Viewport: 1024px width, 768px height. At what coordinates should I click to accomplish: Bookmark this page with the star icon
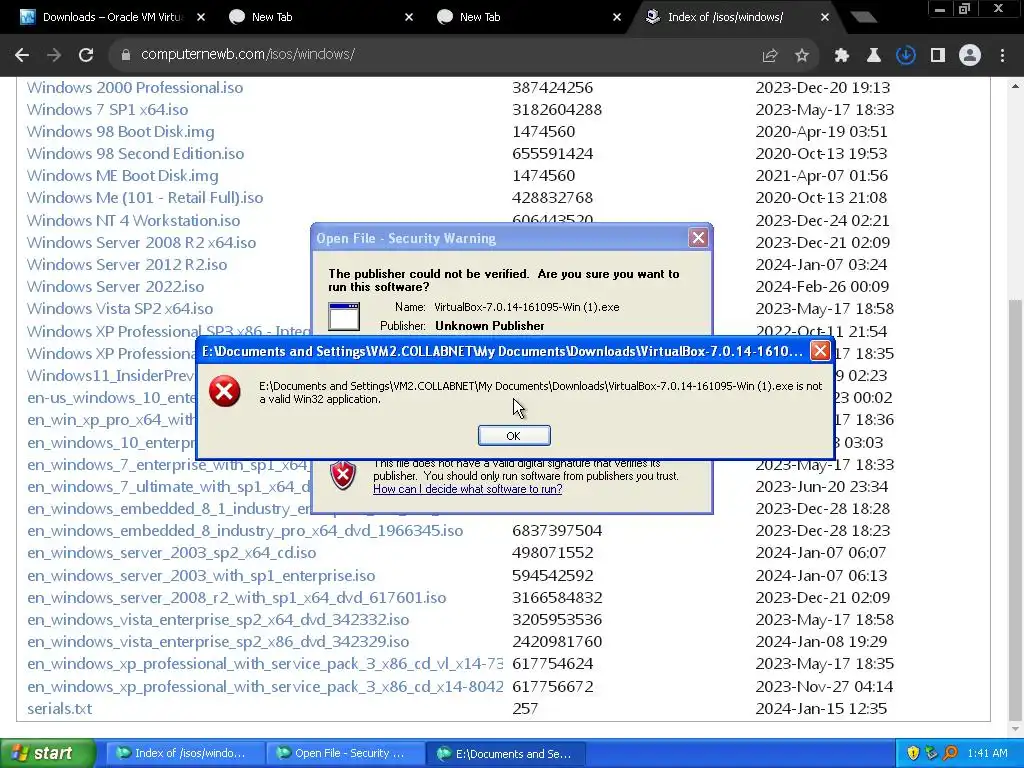[x=802, y=56]
